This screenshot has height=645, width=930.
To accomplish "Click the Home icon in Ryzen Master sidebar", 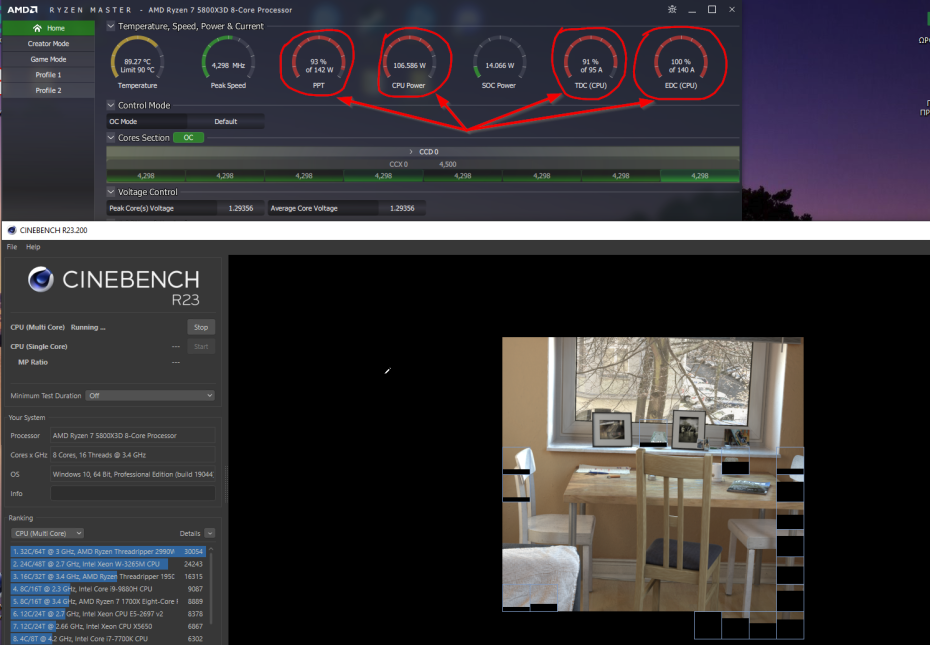I will [x=37, y=28].
